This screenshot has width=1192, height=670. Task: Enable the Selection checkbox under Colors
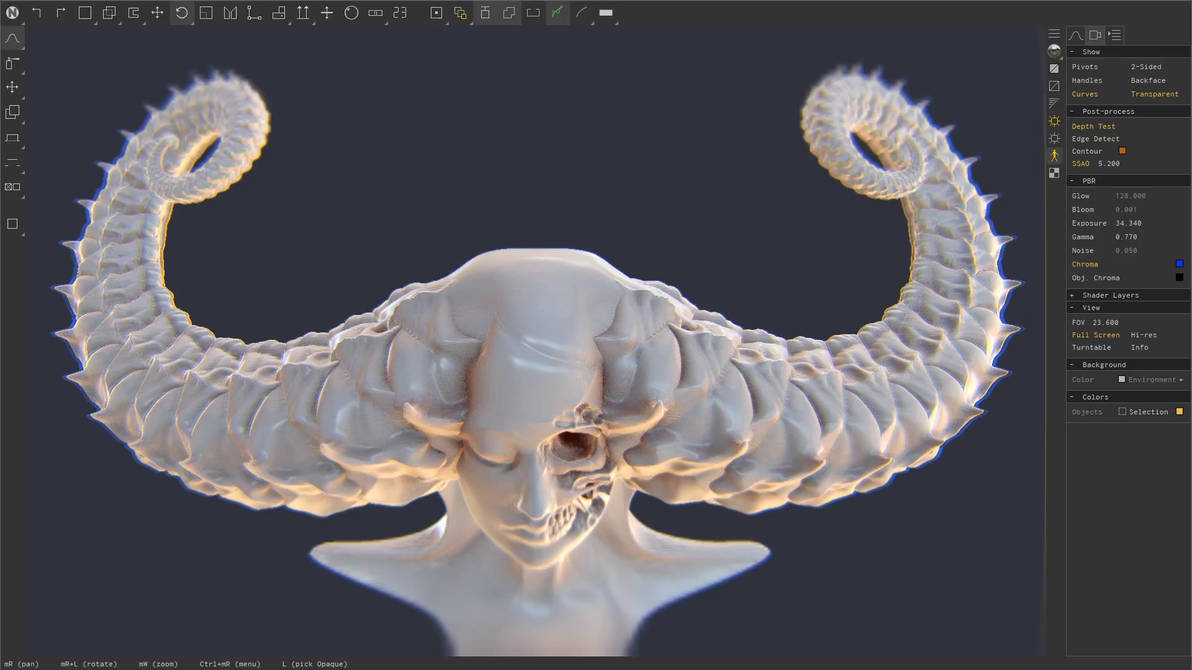click(x=1122, y=411)
